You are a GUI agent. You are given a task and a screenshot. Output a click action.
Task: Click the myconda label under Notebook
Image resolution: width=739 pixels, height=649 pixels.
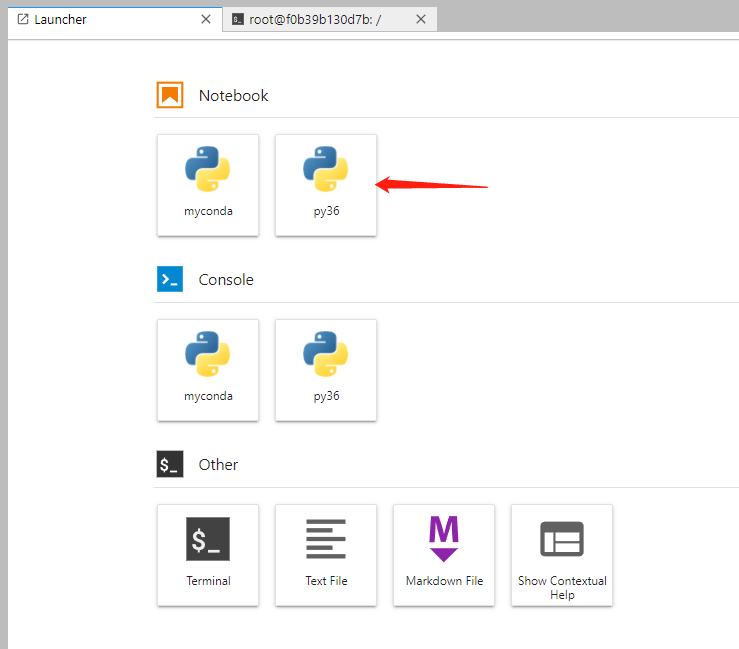(208, 211)
